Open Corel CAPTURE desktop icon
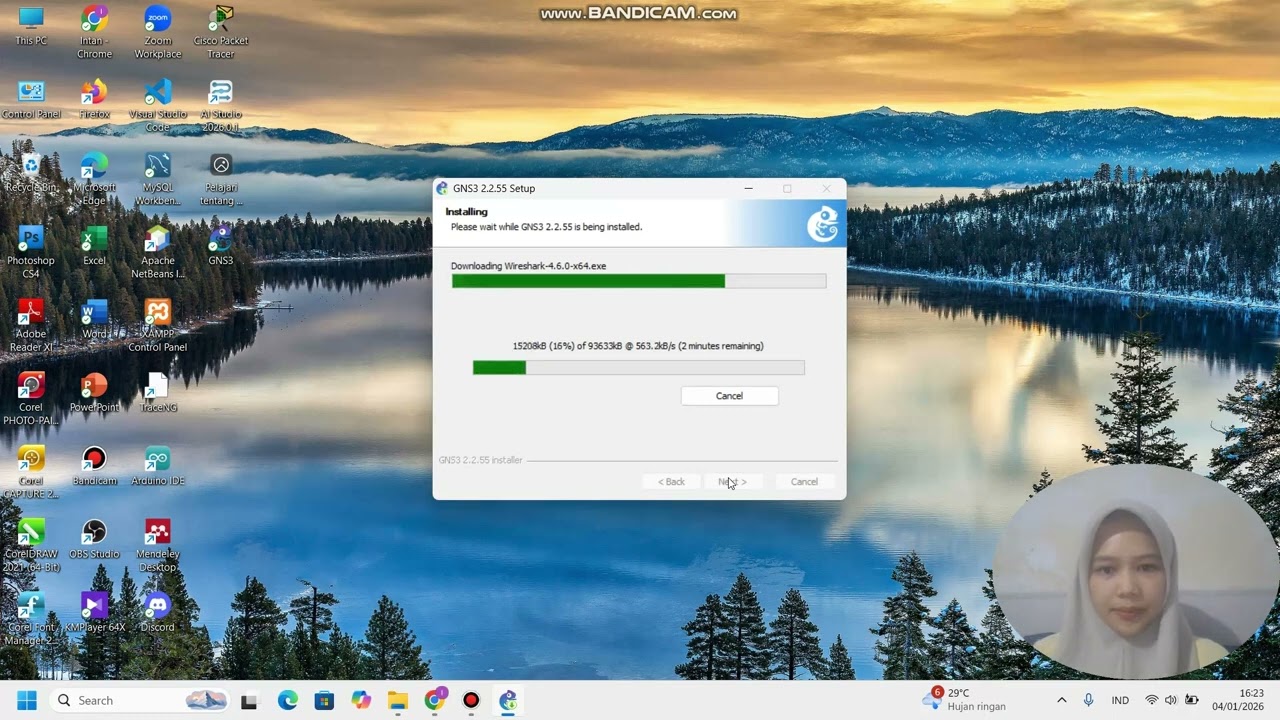 click(31, 472)
